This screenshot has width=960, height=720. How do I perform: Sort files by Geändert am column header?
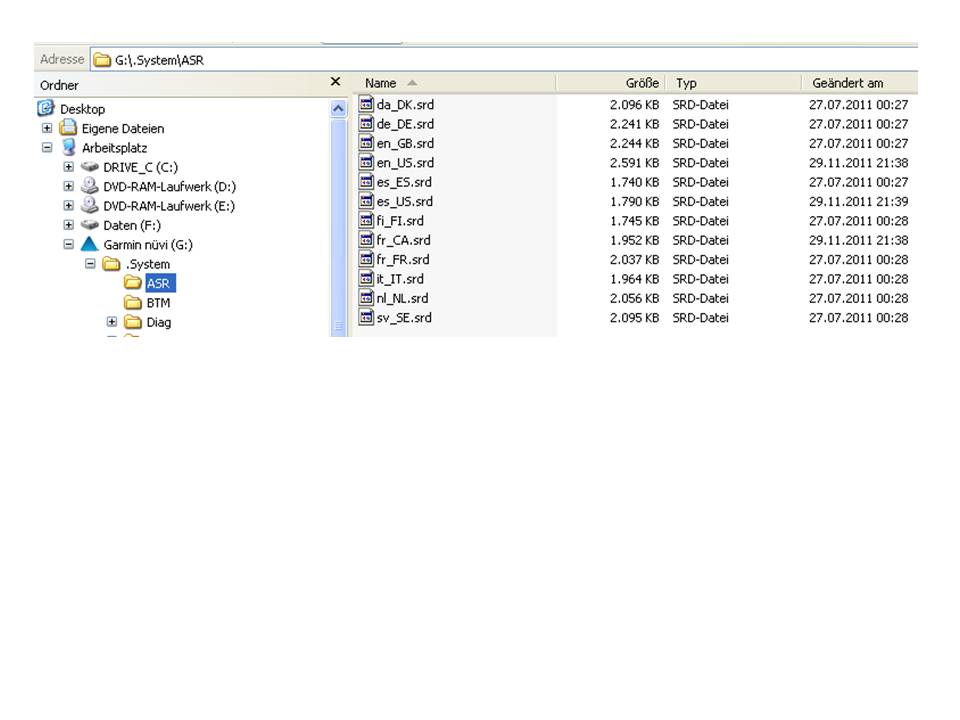pos(860,83)
